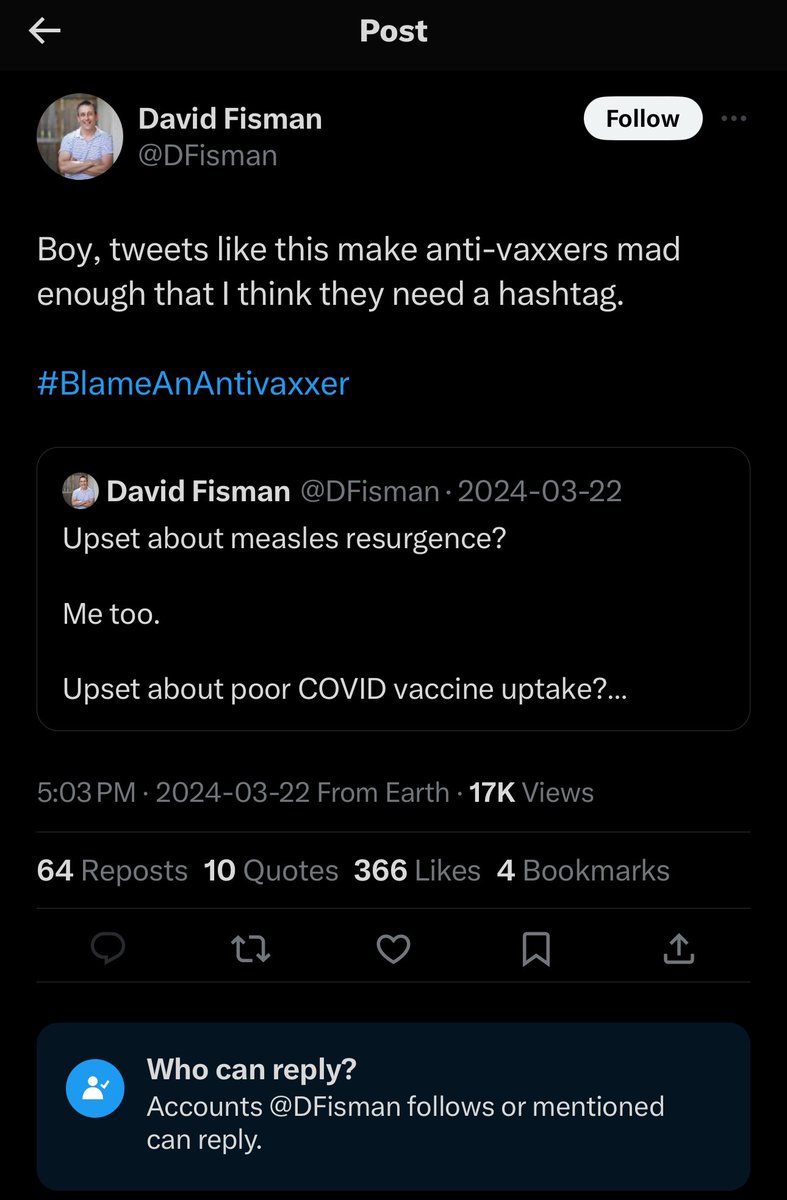Tap the 4 Bookmarks count

583,870
